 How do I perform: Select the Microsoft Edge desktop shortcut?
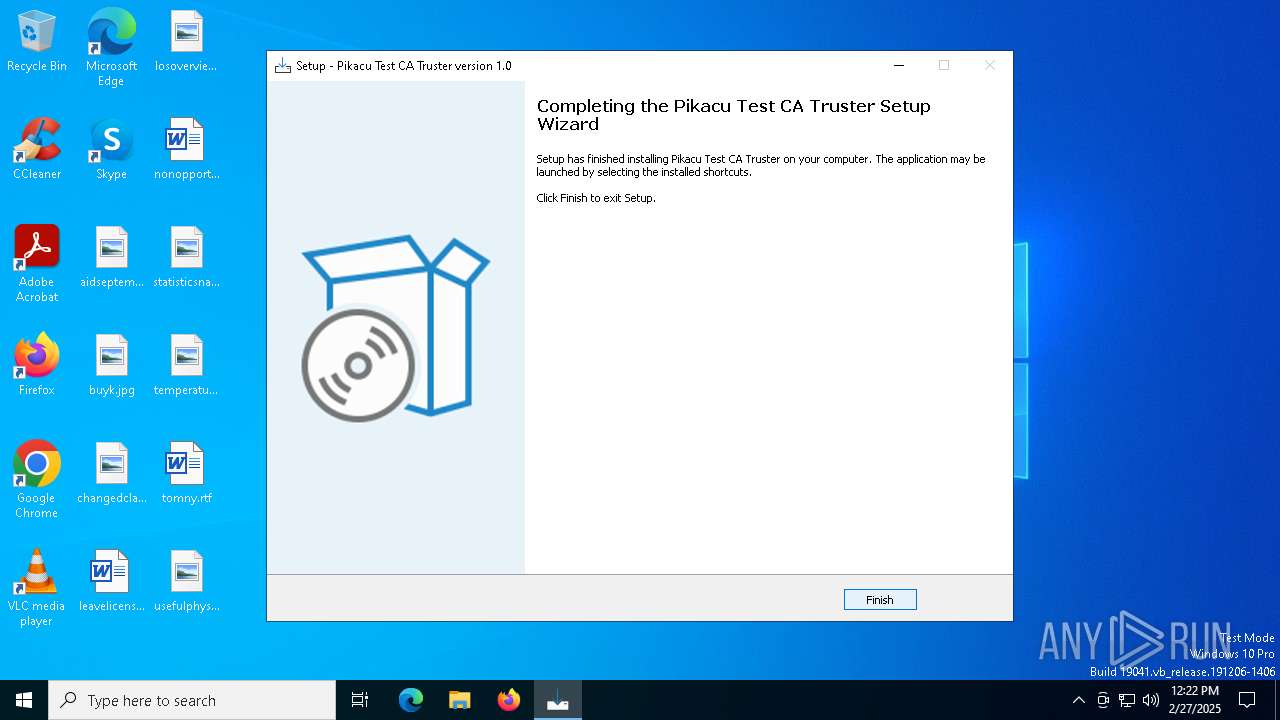111,48
